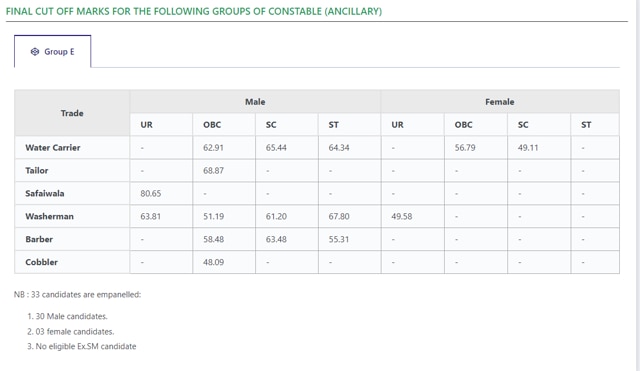
Task: Open the Group E tab
Action: 53,51
